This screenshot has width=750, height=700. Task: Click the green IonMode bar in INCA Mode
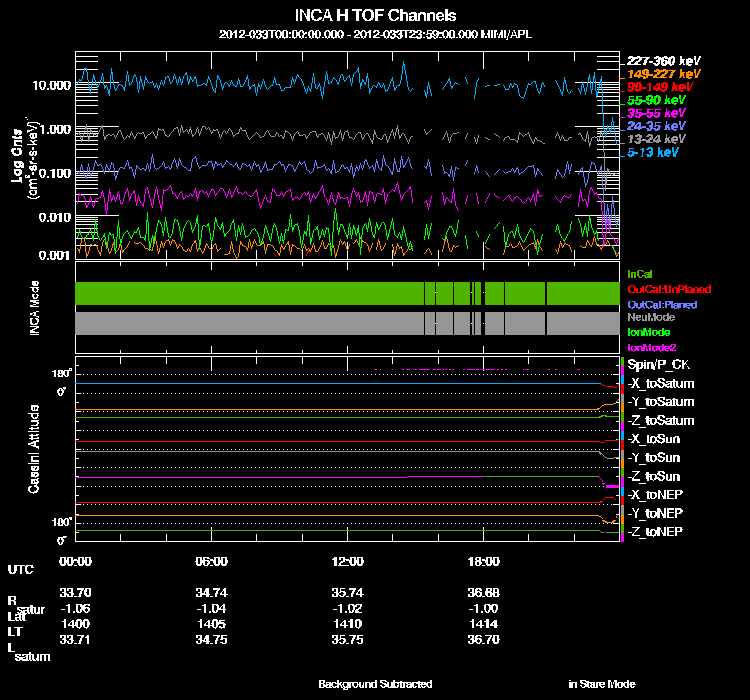(250, 293)
